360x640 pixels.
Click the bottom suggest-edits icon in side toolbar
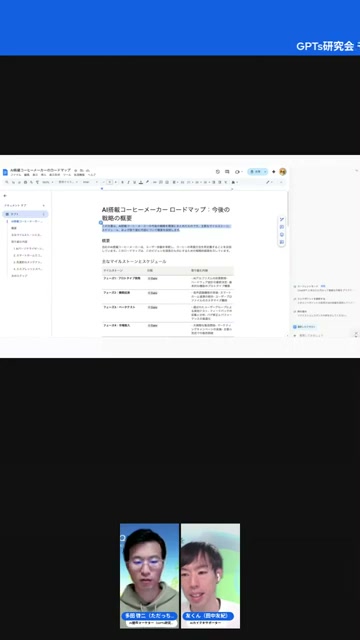(x=282, y=242)
